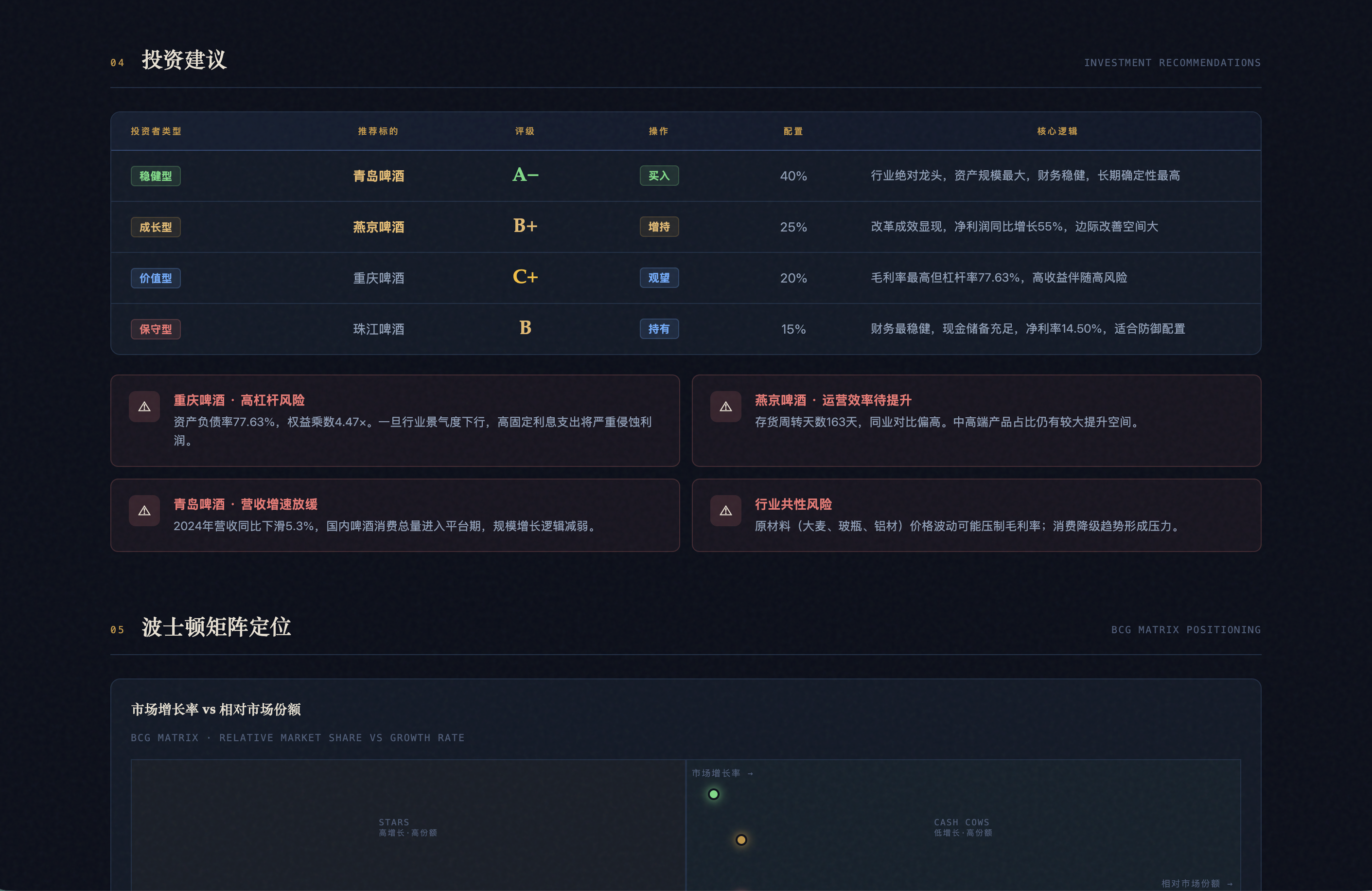1372x891 pixels.
Task: Click the 评级 column header
Action: pyautogui.click(x=525, y=131)
